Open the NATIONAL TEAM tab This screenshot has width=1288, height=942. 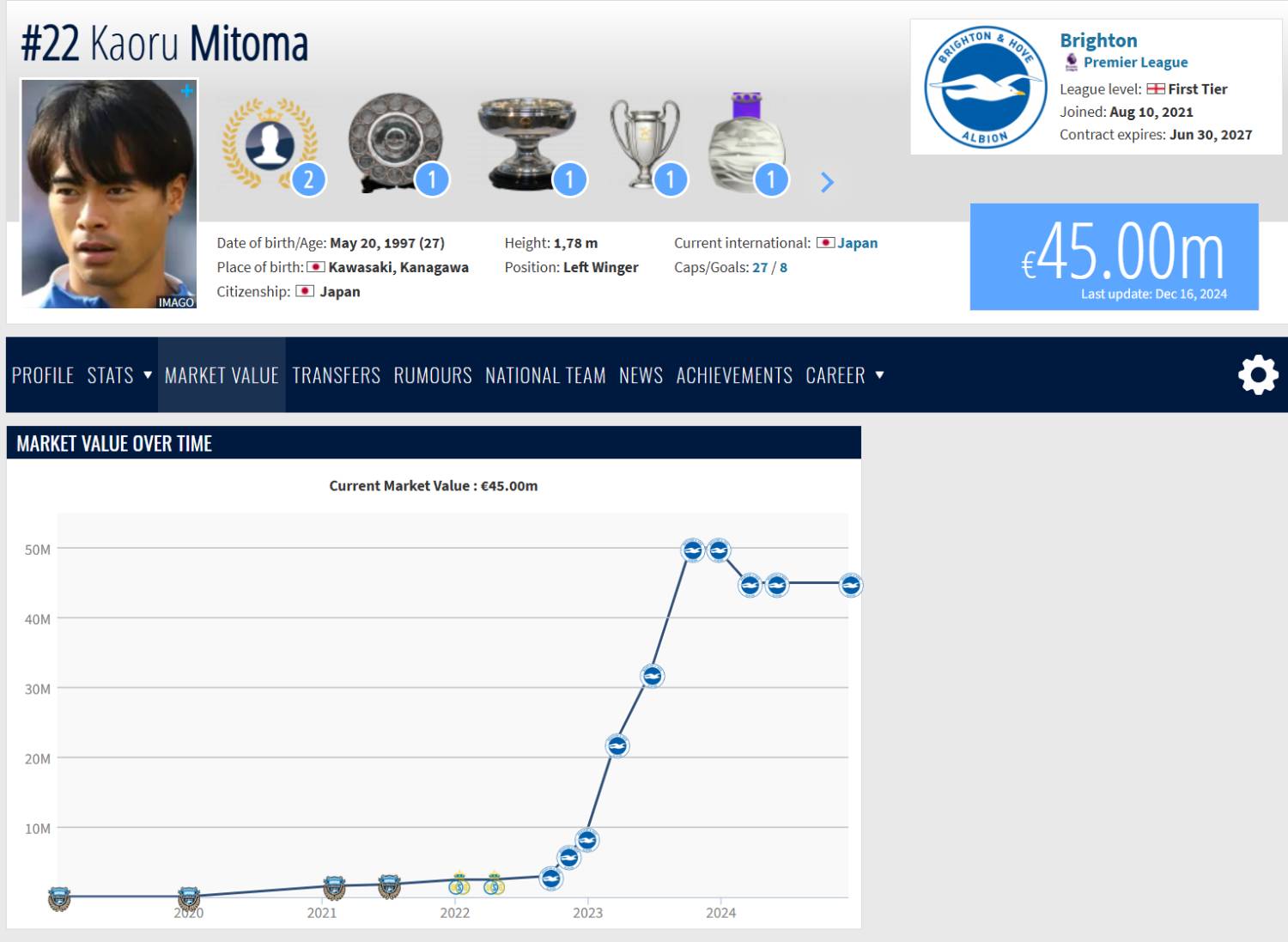[545, 375]
